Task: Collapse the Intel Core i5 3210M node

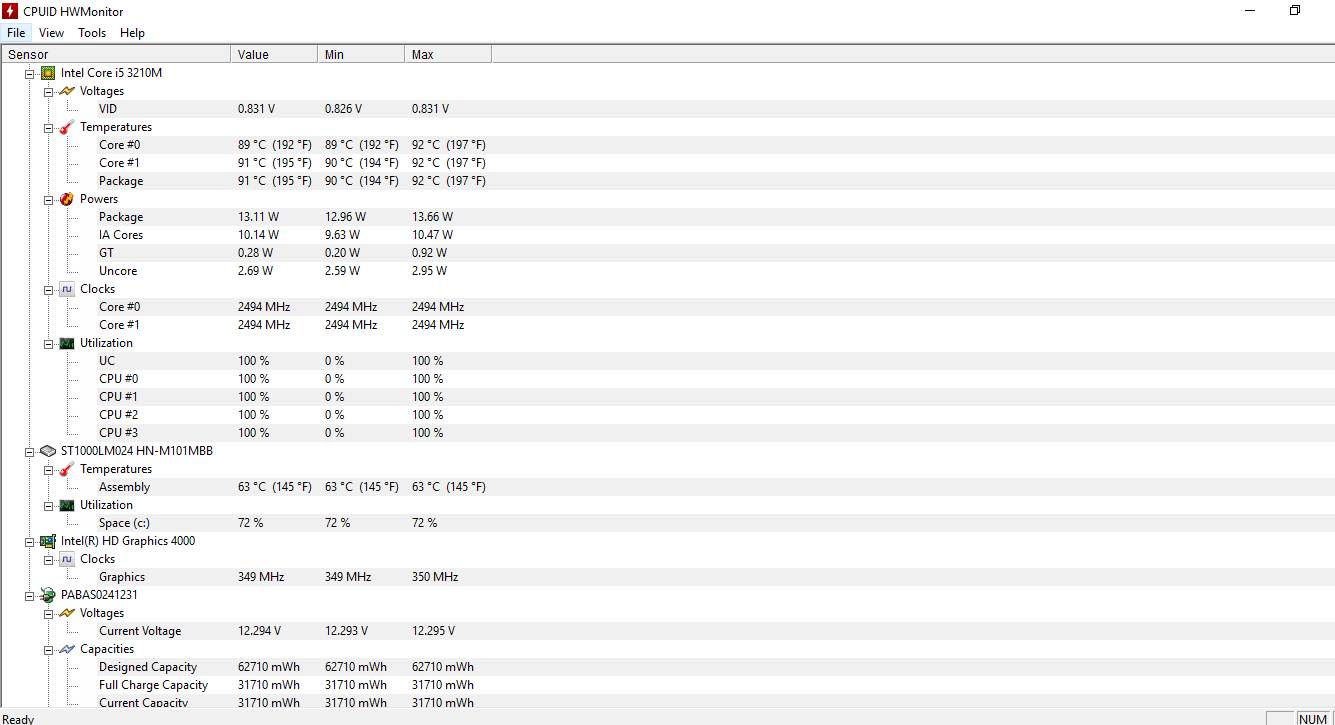Action: point(30,73)
